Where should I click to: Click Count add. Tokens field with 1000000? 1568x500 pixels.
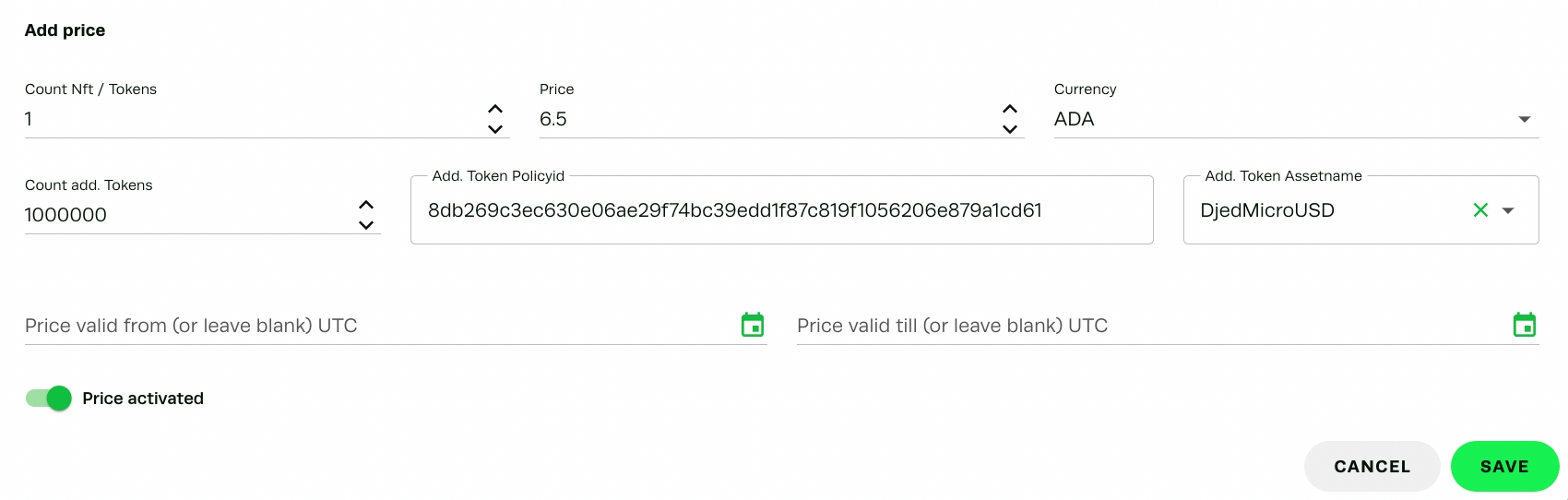coord(184,215)
